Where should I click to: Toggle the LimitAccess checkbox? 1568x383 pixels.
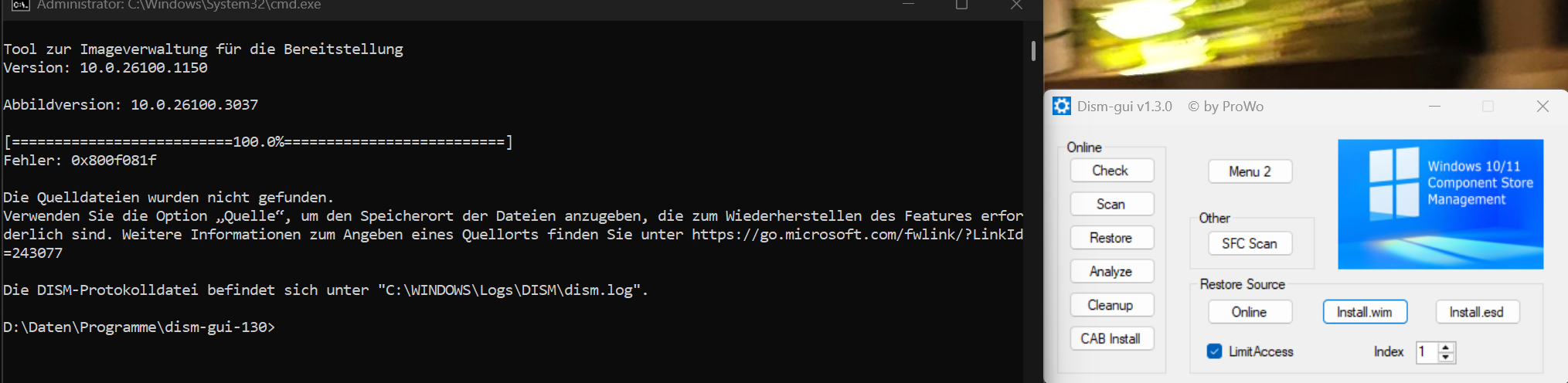1214,351
